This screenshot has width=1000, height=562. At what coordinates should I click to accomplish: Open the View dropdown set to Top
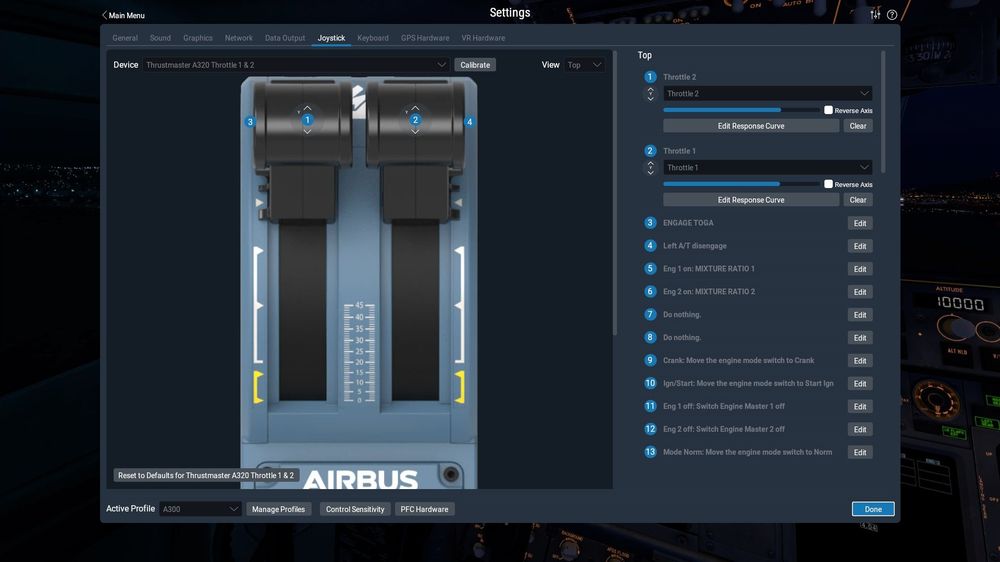pos(584,65)
